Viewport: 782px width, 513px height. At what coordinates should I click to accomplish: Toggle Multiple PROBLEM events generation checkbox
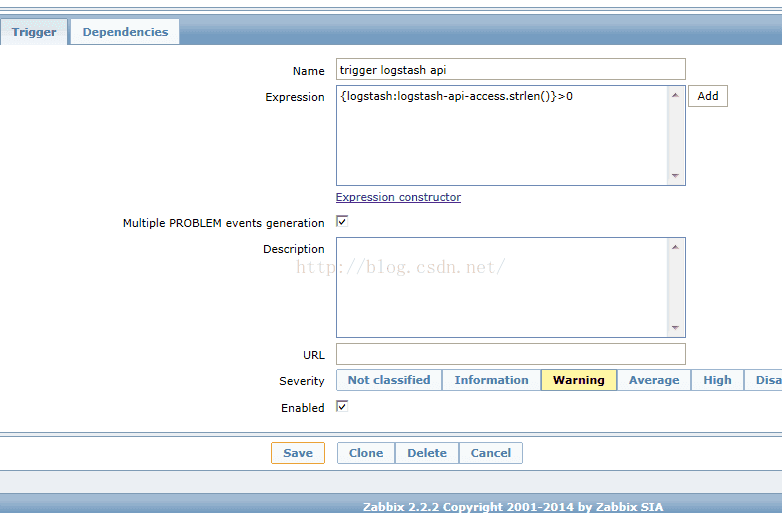tap(342, 221)
